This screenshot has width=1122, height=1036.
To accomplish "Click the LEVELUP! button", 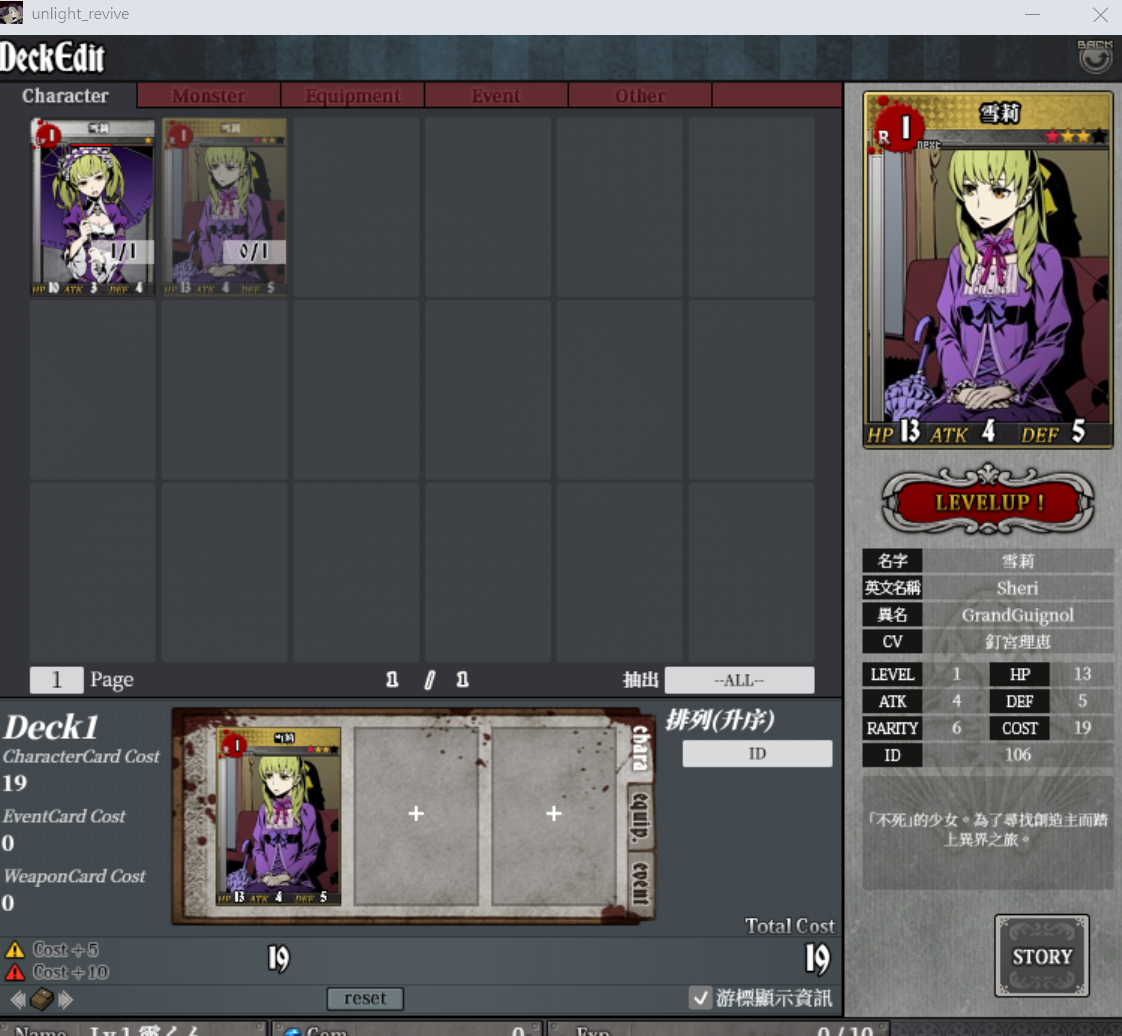I will click(988, 502).
